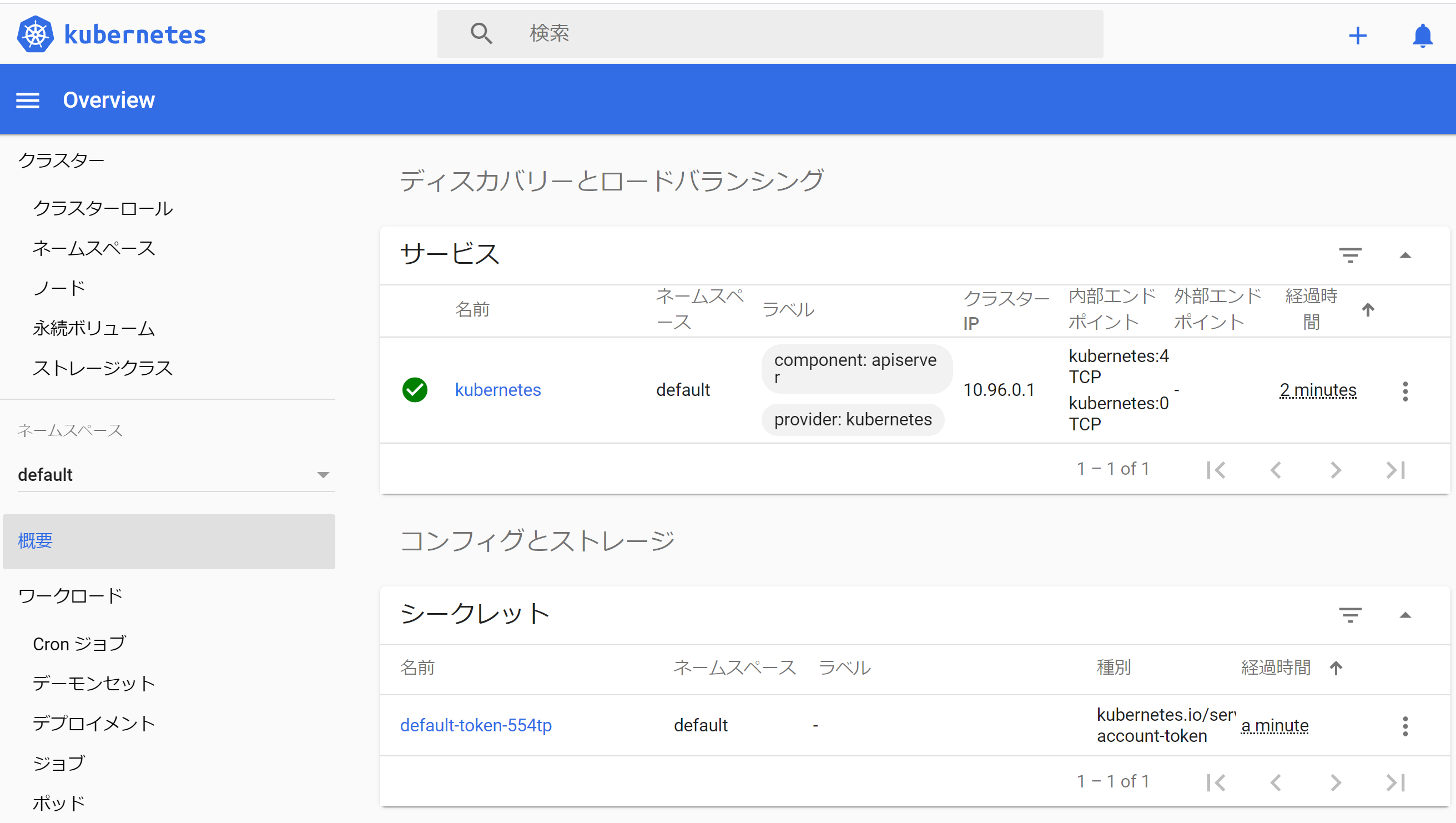Go to last page in サービス pagination
Viewport: 1456px width, 823px height.
1395,469
